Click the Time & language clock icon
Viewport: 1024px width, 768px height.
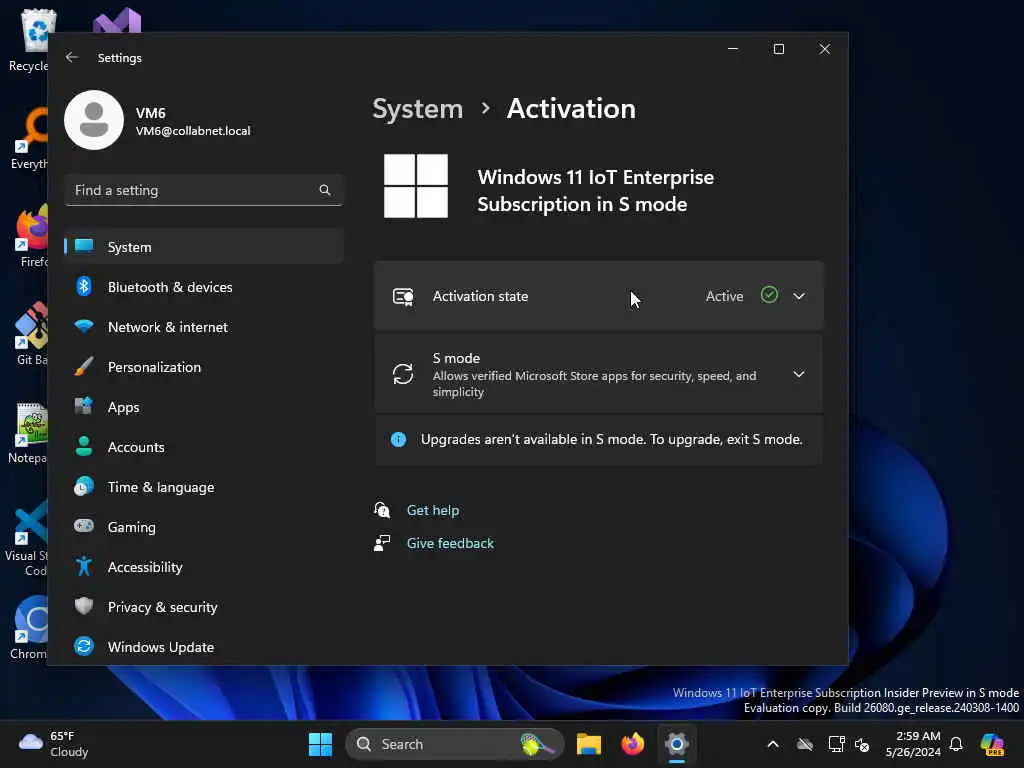pos(84,487)
